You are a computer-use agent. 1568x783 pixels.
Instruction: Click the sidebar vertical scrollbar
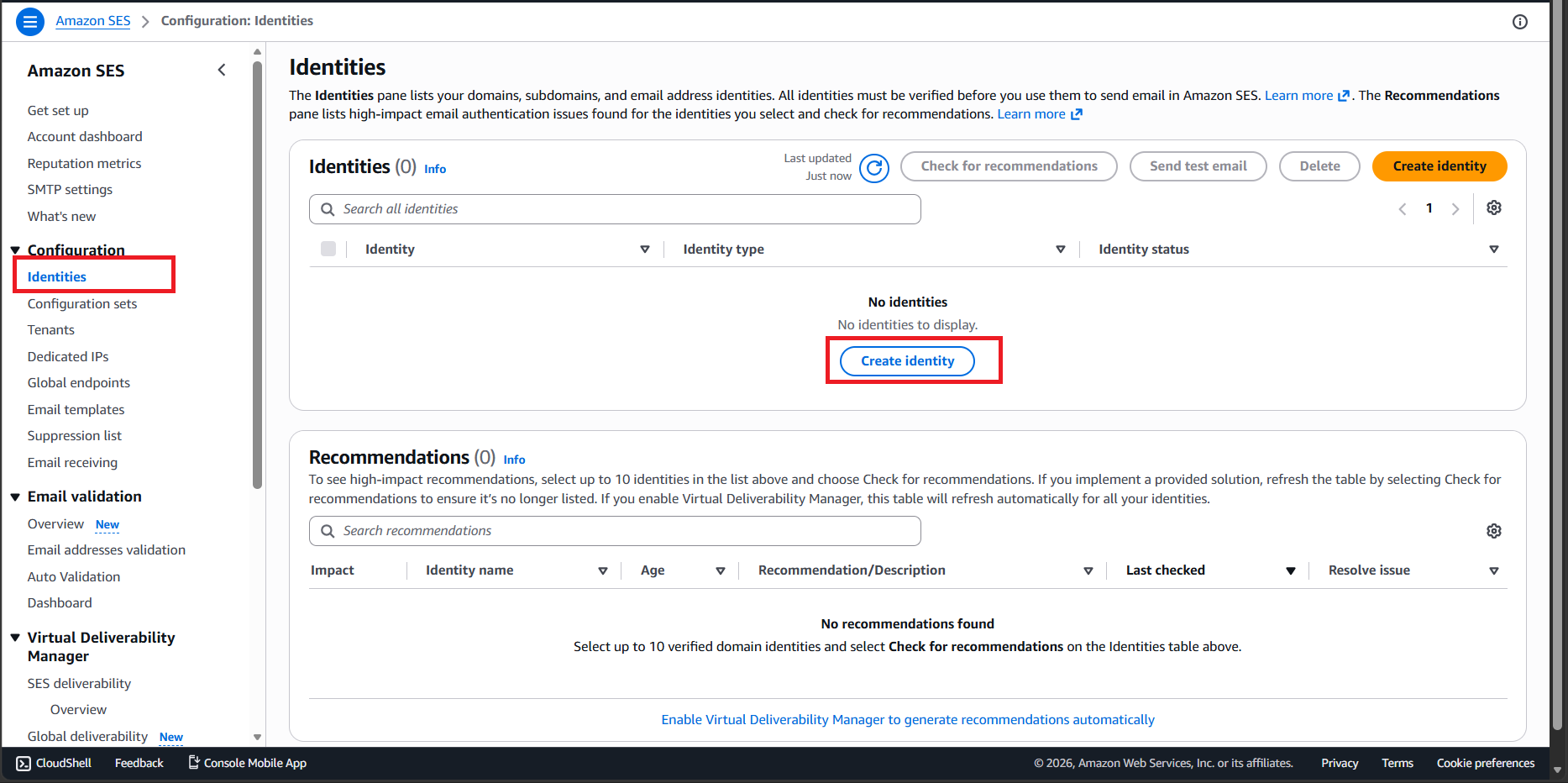pyautogui.click(x=257, y=274)
